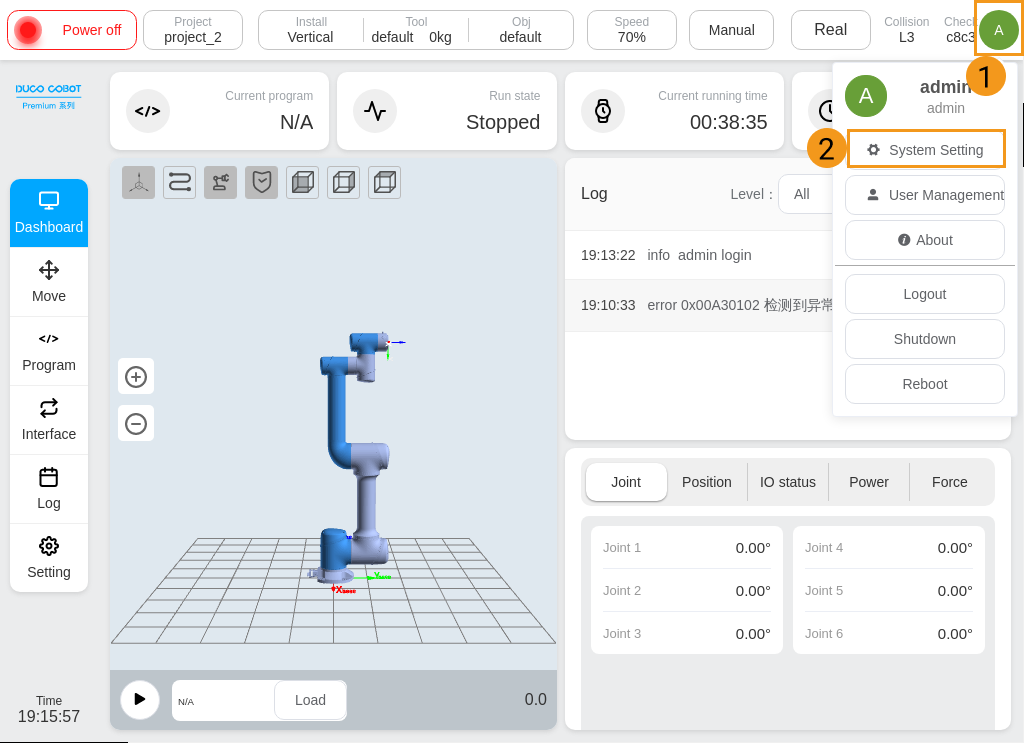
Task: Open the Program page from sidebar
Action: pos(49,351)
